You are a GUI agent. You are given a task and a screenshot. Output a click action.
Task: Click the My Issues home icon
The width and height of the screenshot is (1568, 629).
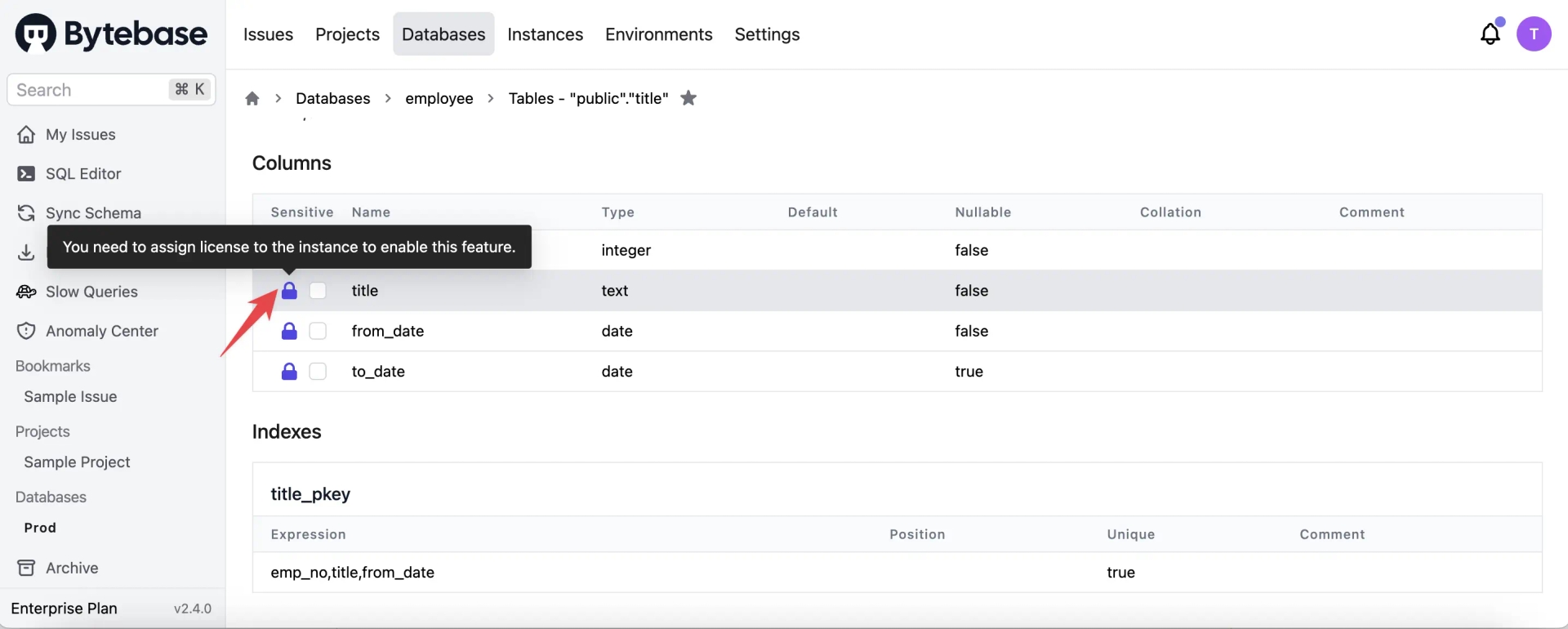coord(26,135)
